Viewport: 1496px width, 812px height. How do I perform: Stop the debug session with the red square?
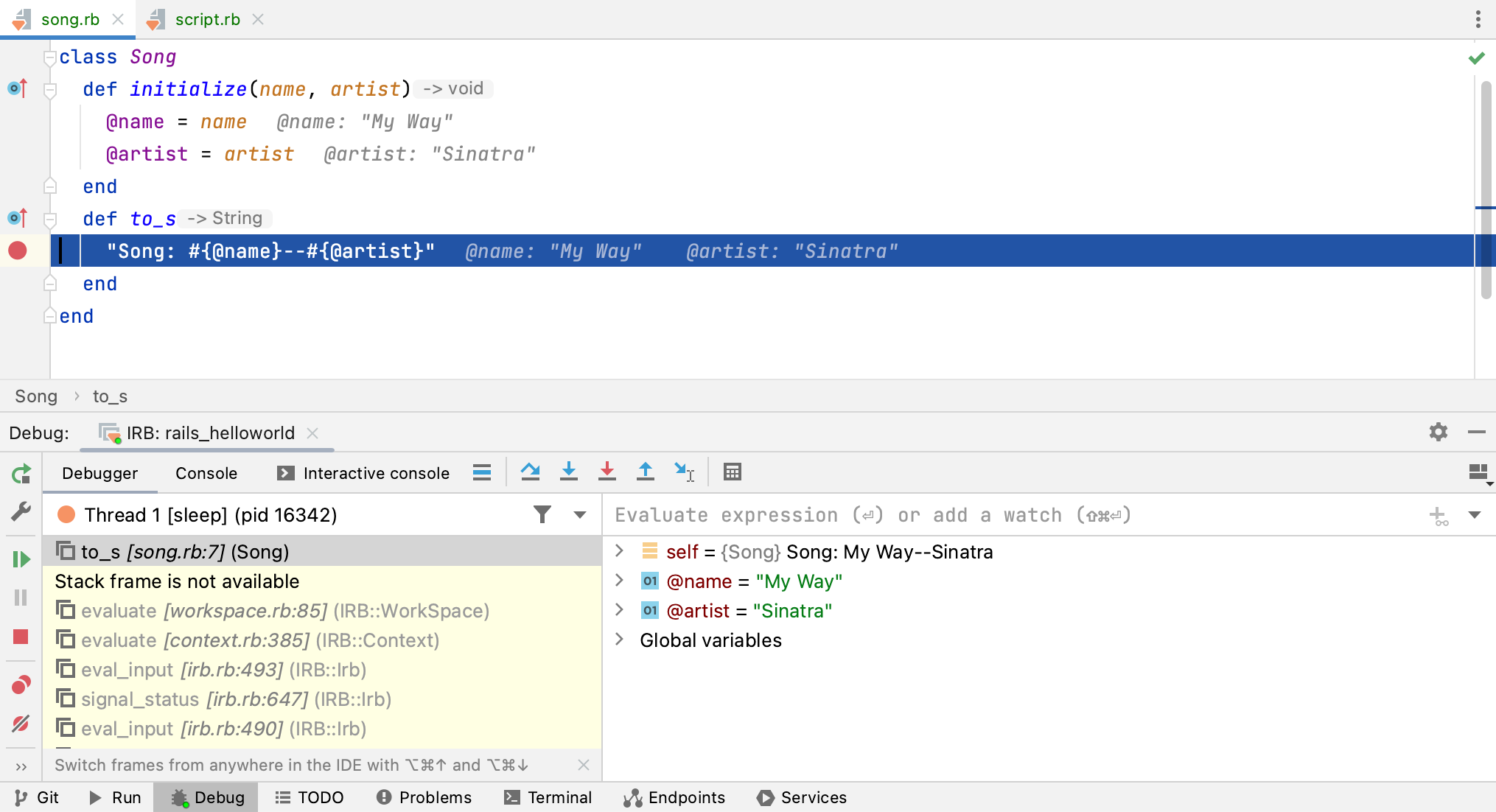[21, 636]
